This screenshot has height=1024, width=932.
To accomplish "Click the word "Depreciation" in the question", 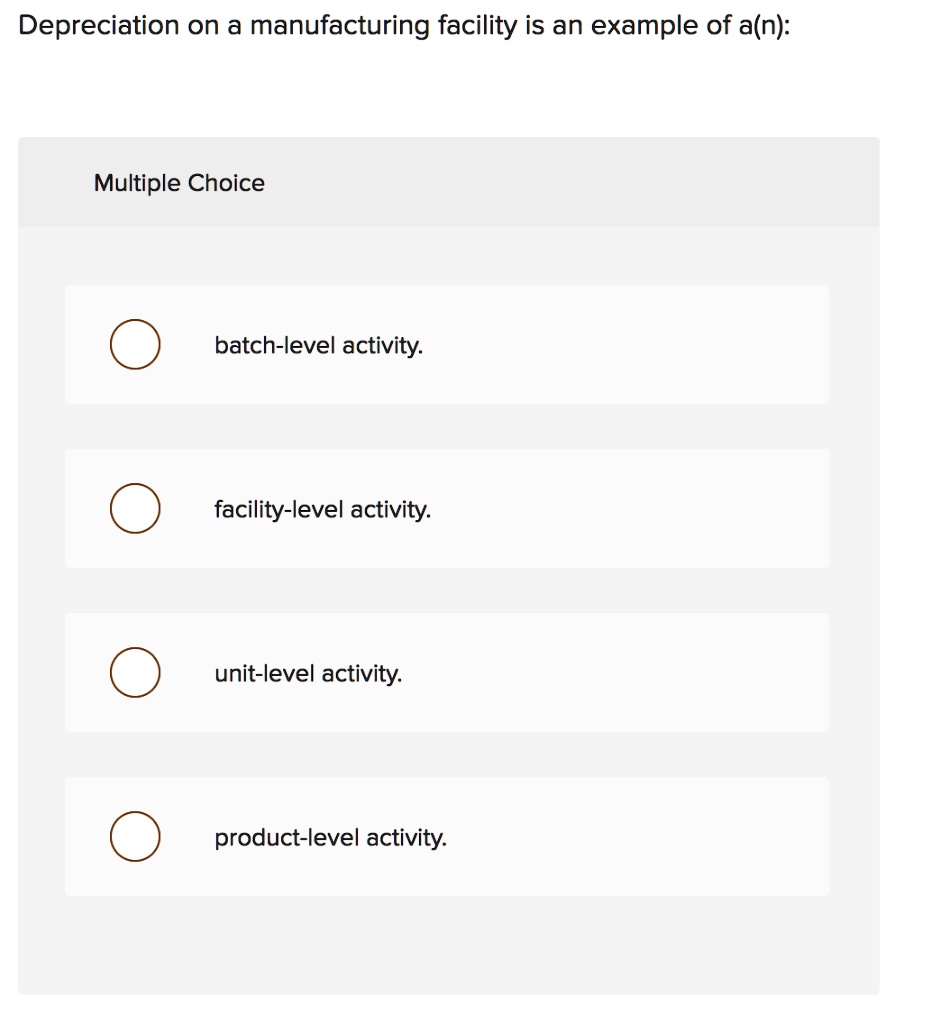I will pyautogui.click(x=100, y=26).
